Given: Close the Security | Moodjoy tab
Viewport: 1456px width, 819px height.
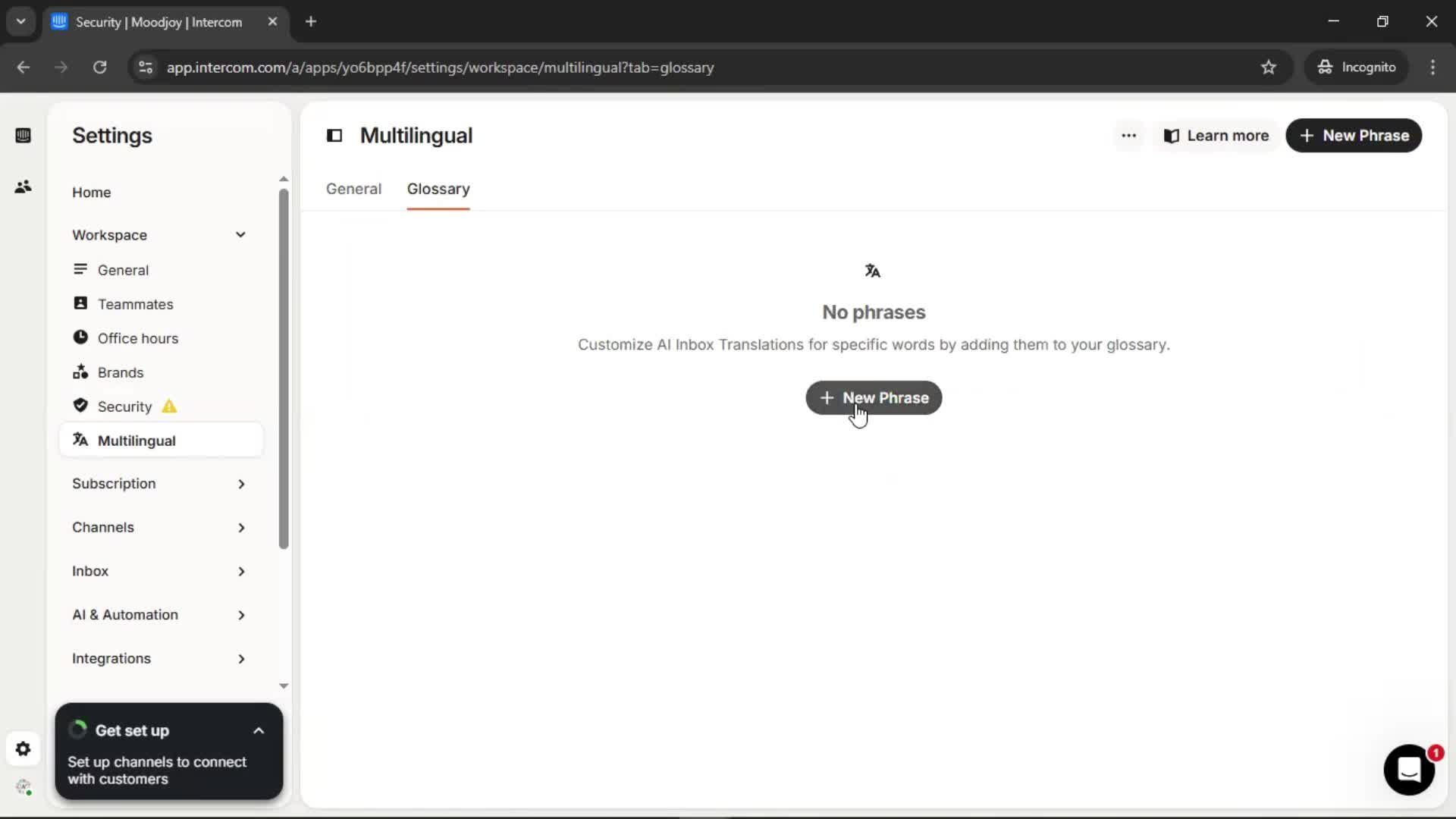Looking at the screenshot, I should point(272,22).
